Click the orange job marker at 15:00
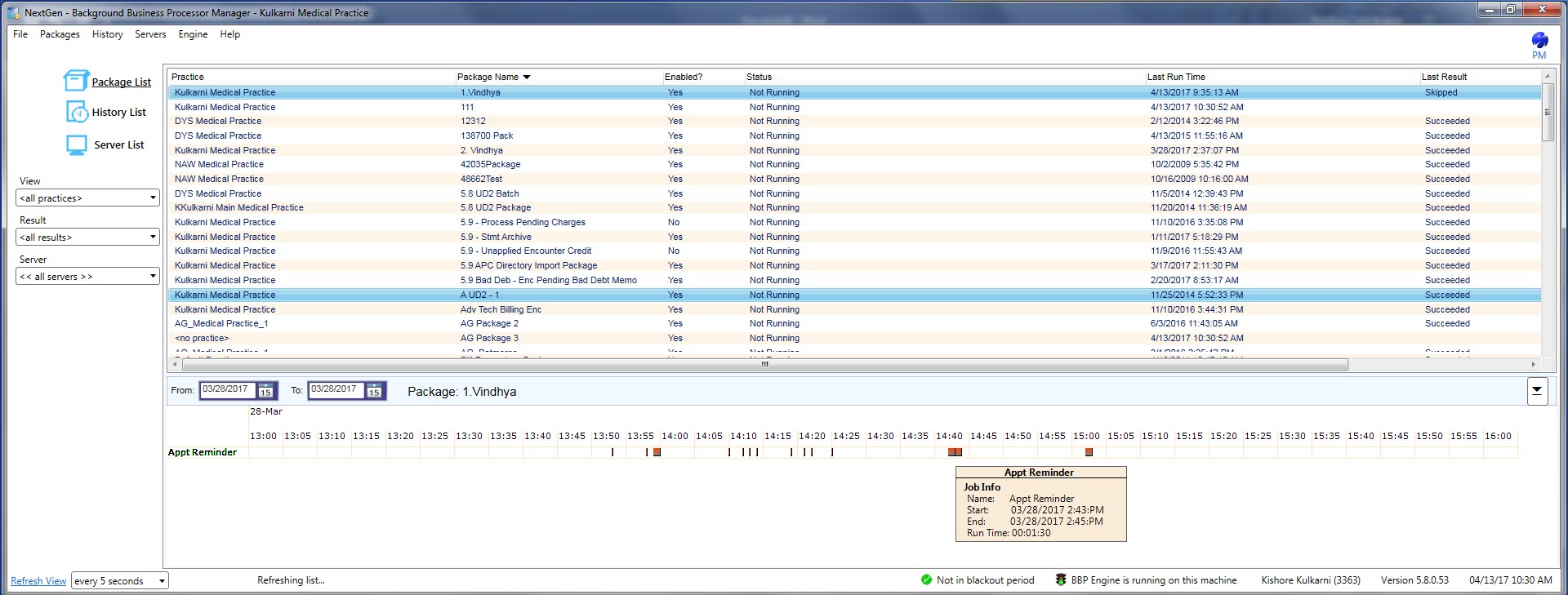 (x=1089, y=452)
